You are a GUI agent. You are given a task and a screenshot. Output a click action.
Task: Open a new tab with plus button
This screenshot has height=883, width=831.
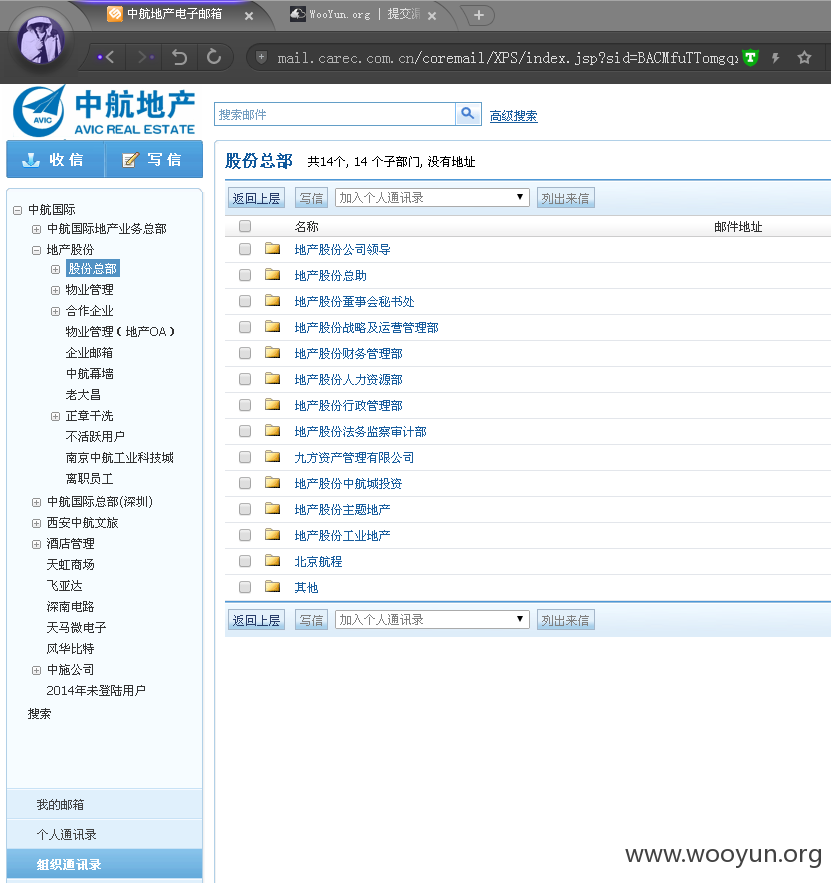[x=479, y=15]
